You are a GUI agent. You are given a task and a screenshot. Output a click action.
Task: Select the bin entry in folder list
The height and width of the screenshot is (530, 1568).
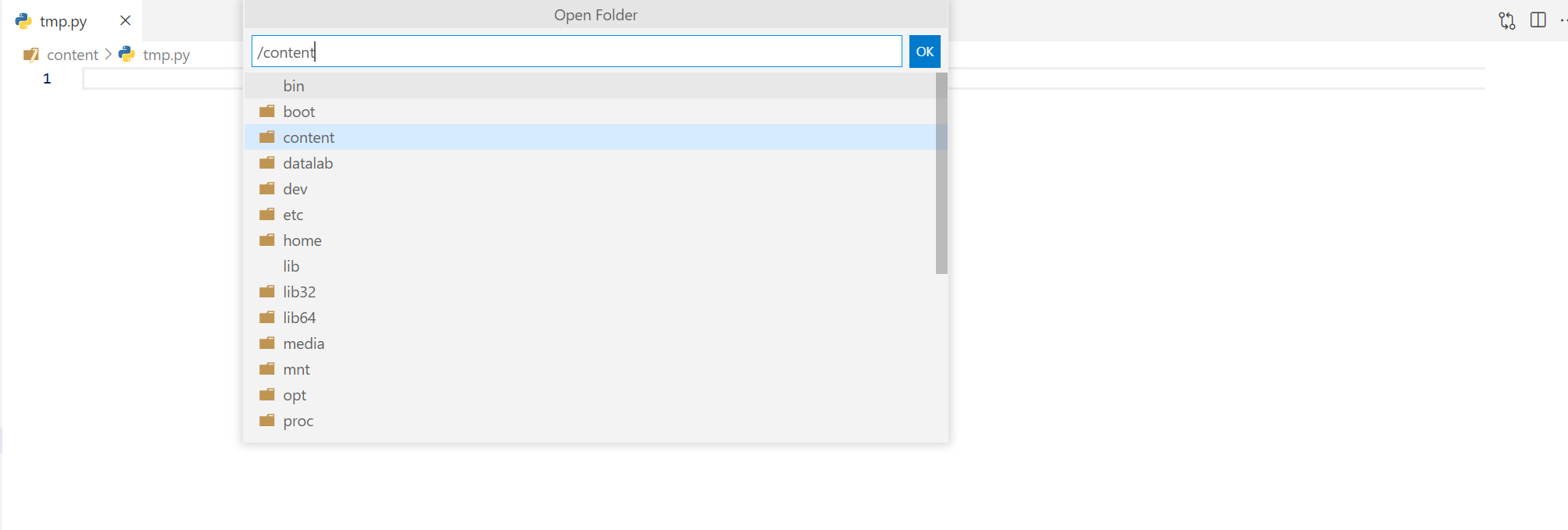pyautogui.click(x=590, y=86)
